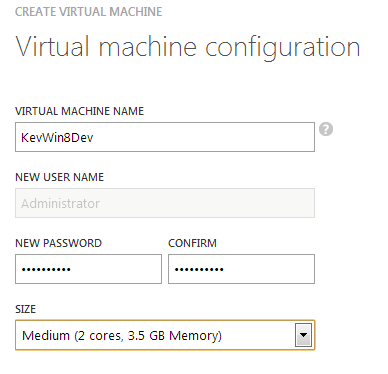The image size is (388, 374).
Task: Click the KevWin8Dev text in name box
Action: [57, 138]
